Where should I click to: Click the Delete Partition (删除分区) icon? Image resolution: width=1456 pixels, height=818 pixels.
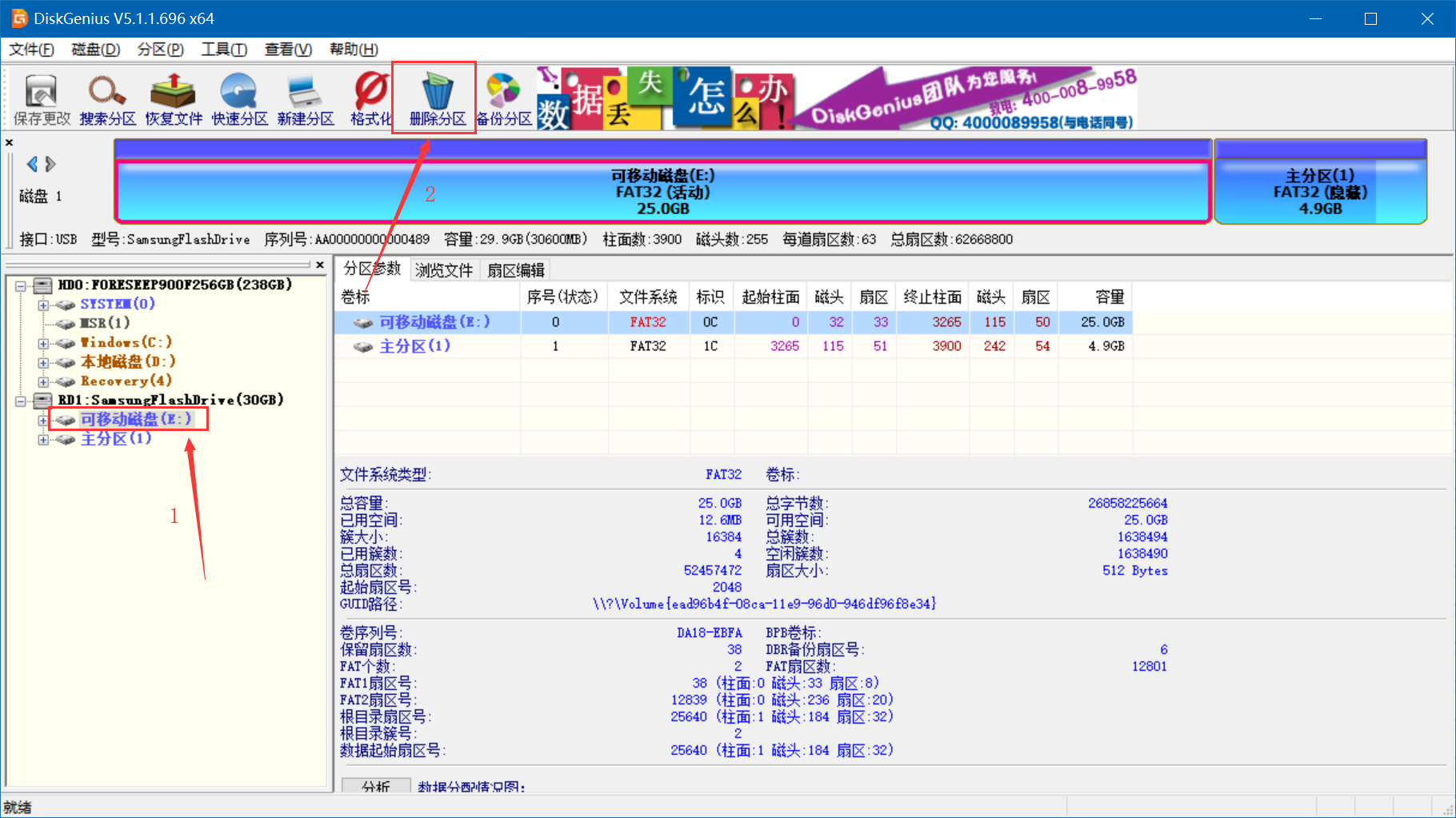(x=437, y=100)
